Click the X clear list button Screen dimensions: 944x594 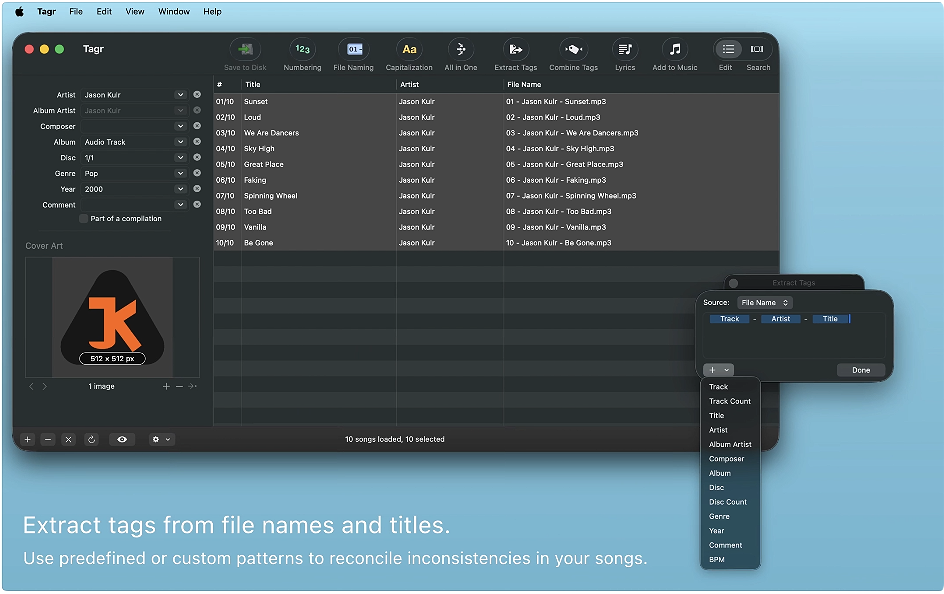(x=68, y=439)
